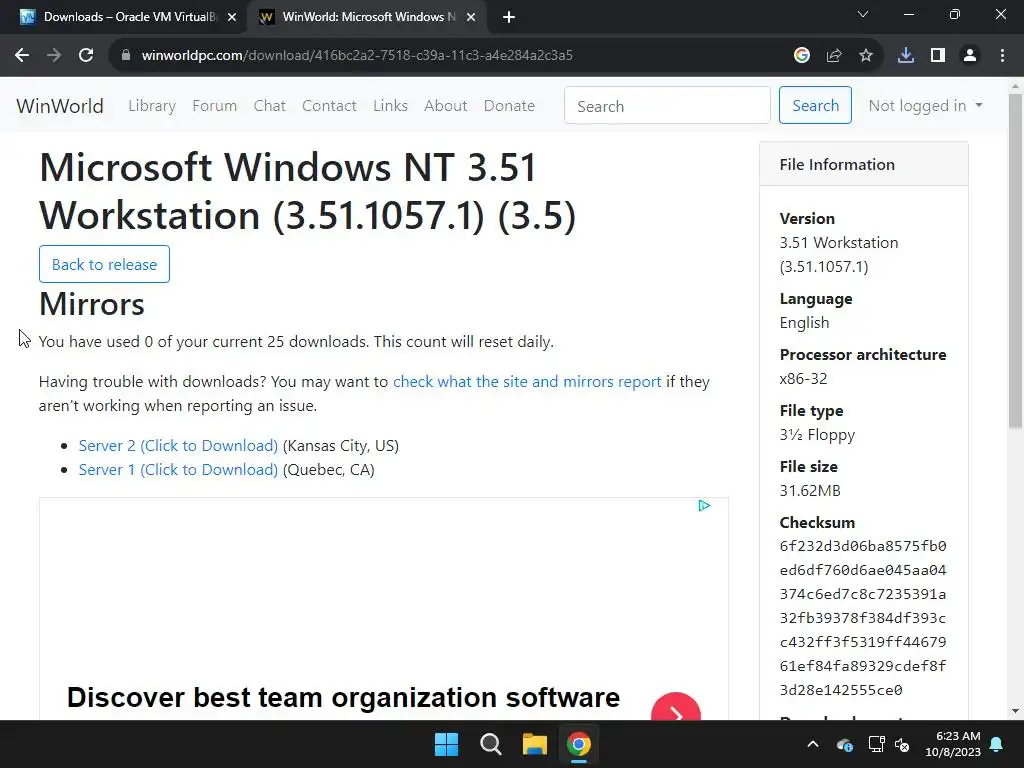Download from Server 1 Quebec
The image size is (1024, 768).
click(x=178, y=470)
